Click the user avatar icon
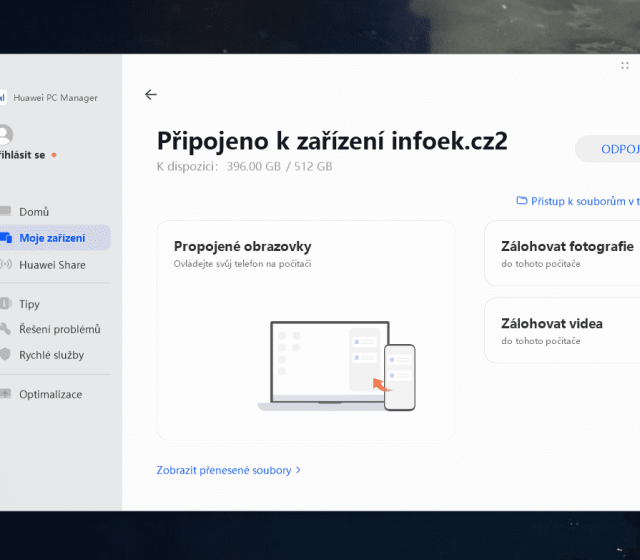This screenshot has width=640, height=560. click(5, 134)
